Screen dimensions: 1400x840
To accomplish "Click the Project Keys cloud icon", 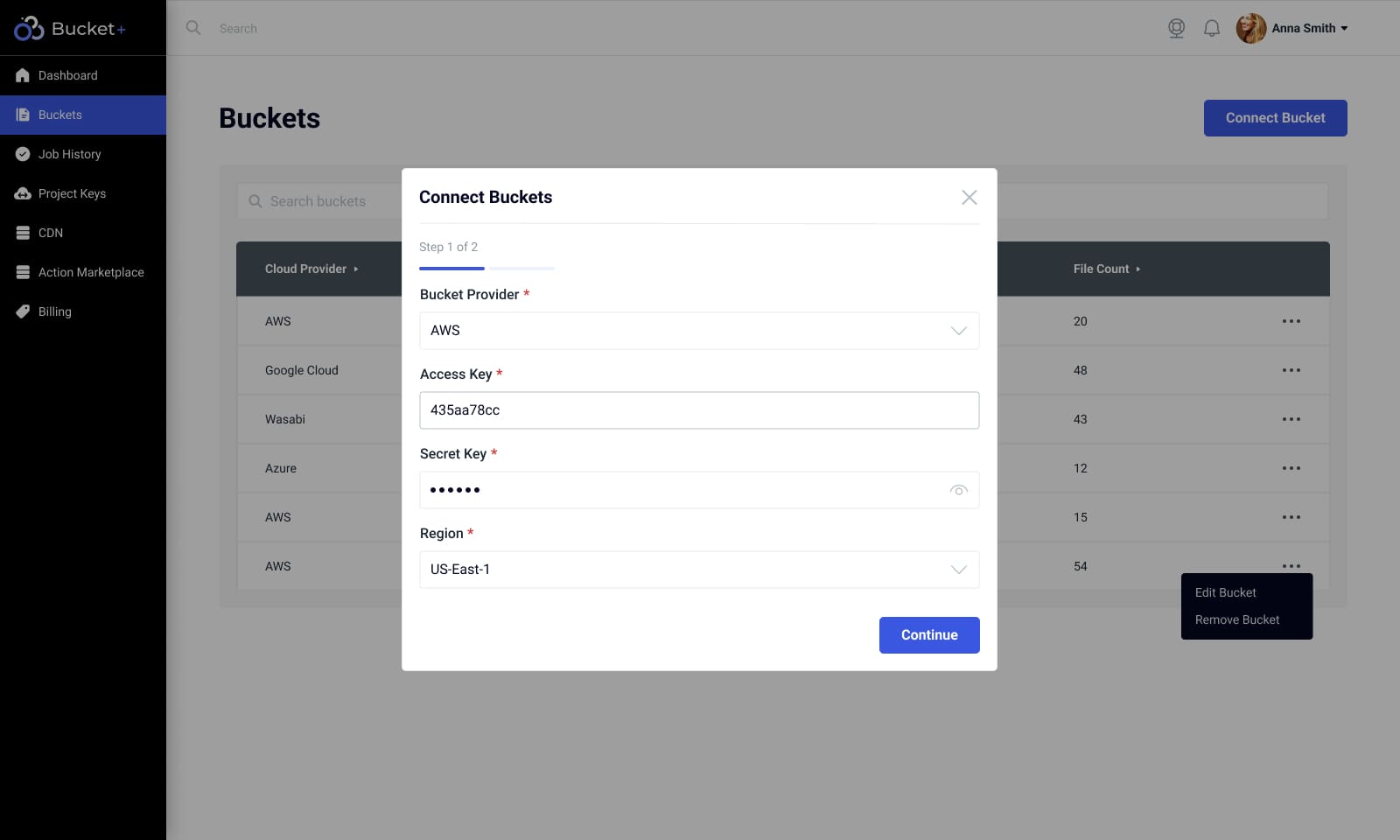I will tap(23, 193).
